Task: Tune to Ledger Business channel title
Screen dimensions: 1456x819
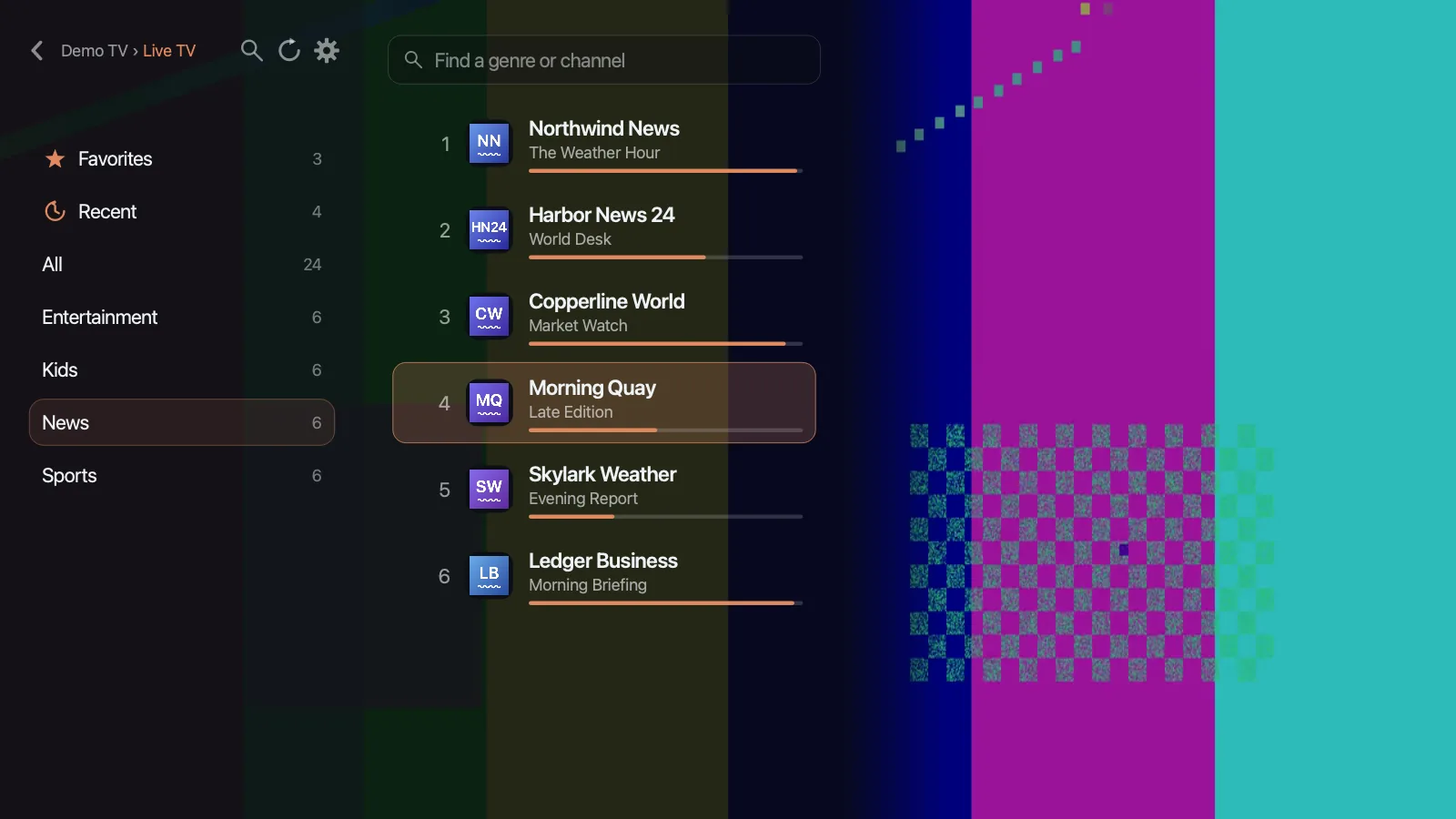Action: [x=603, y=561]
